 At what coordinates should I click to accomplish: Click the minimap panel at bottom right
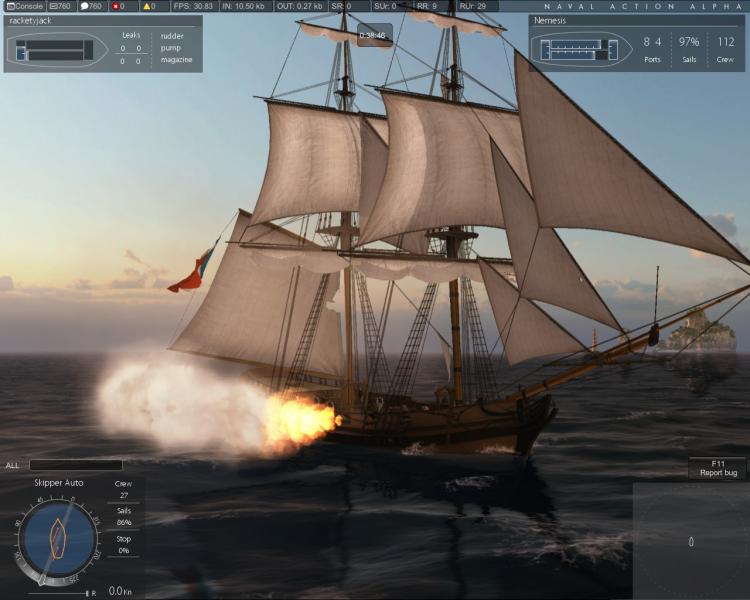click(691, 541)
